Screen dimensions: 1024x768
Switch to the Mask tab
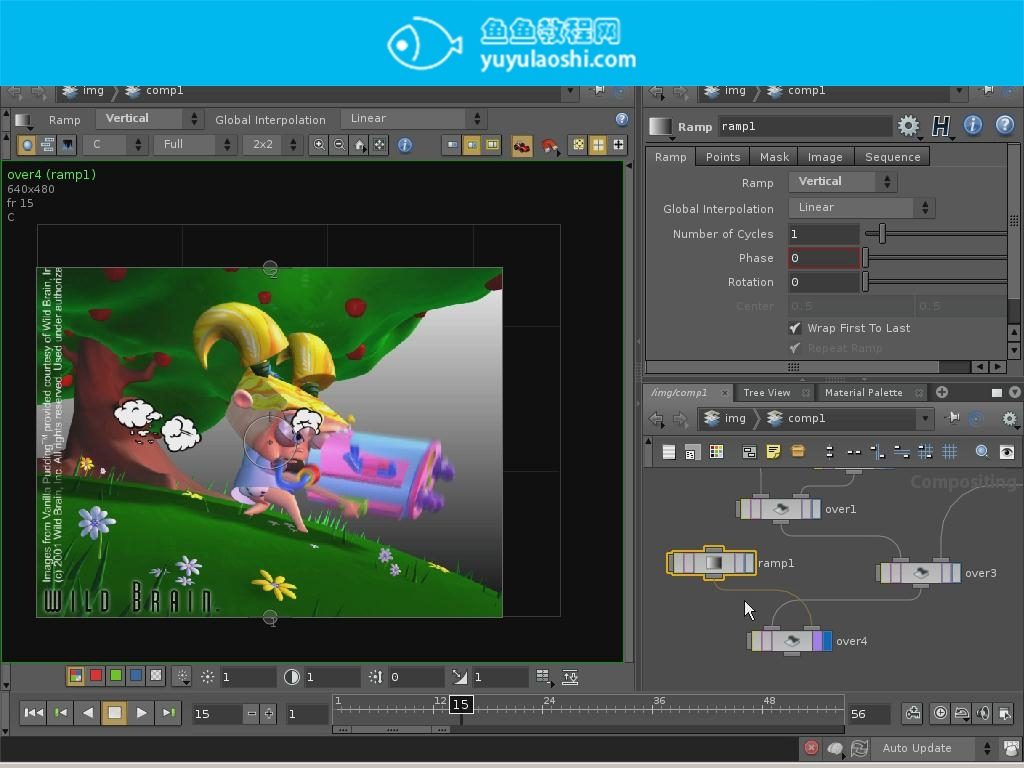coord(774,157)
